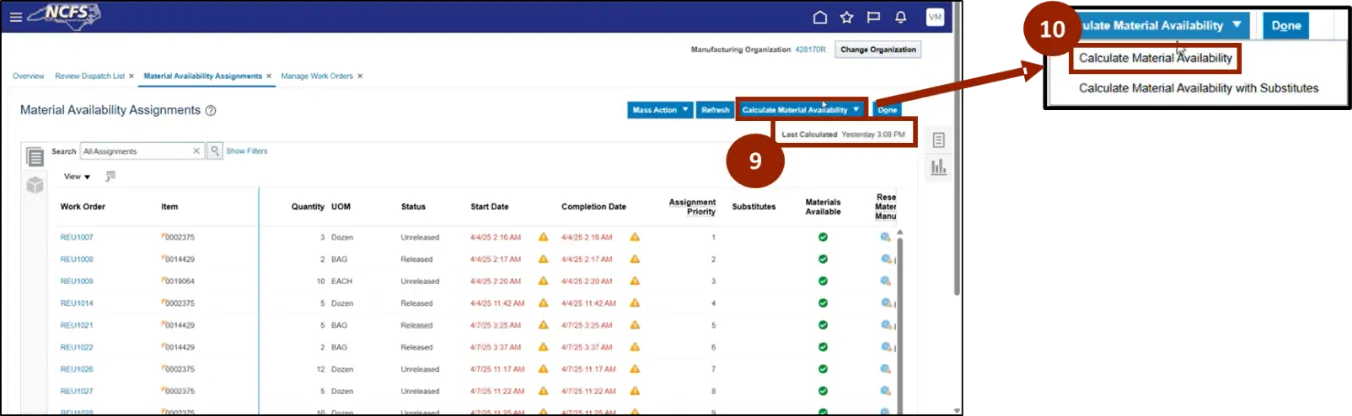Close the Review Dispatch List tab
This screenshot has height=416, width=1352.
click(x=131, y=76)
